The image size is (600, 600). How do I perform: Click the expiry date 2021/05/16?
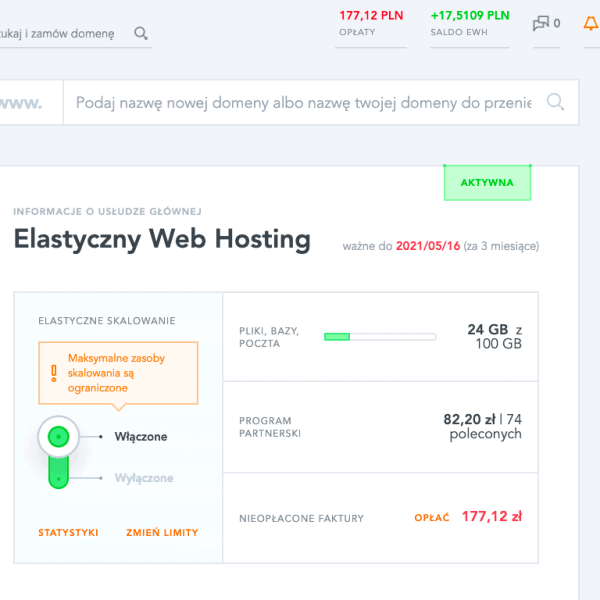428,246
